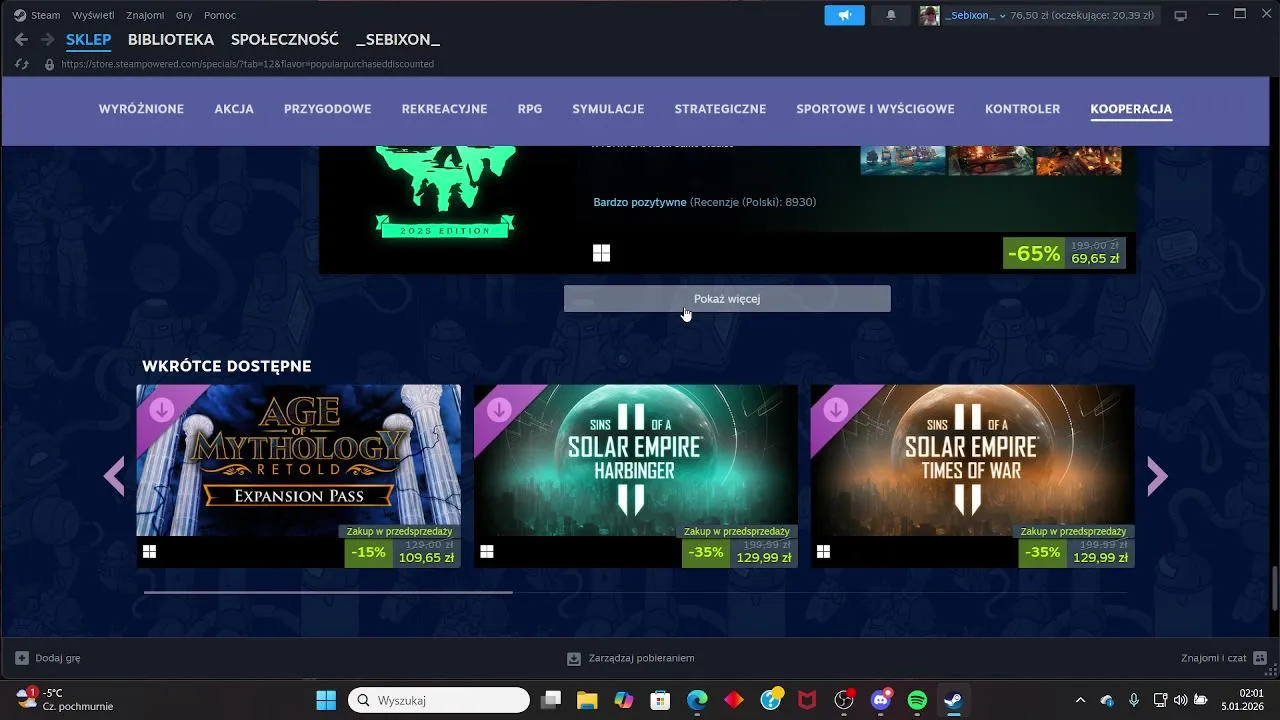Select the RPG category tab
This screenshot has width=1280, height=720.
[530, 109]
